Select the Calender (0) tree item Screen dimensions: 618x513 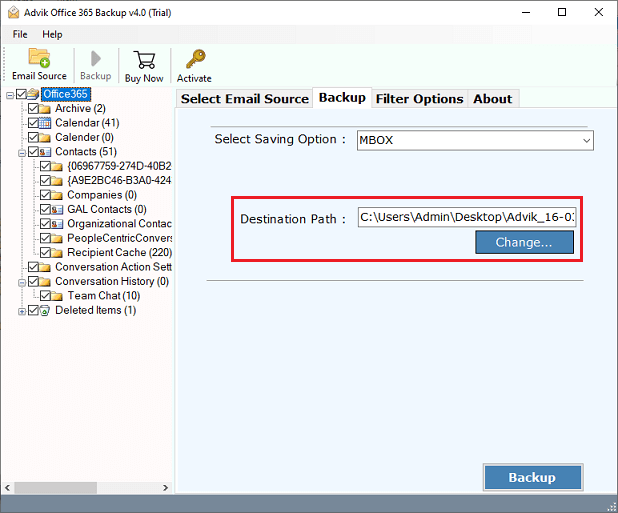[84, 138]
